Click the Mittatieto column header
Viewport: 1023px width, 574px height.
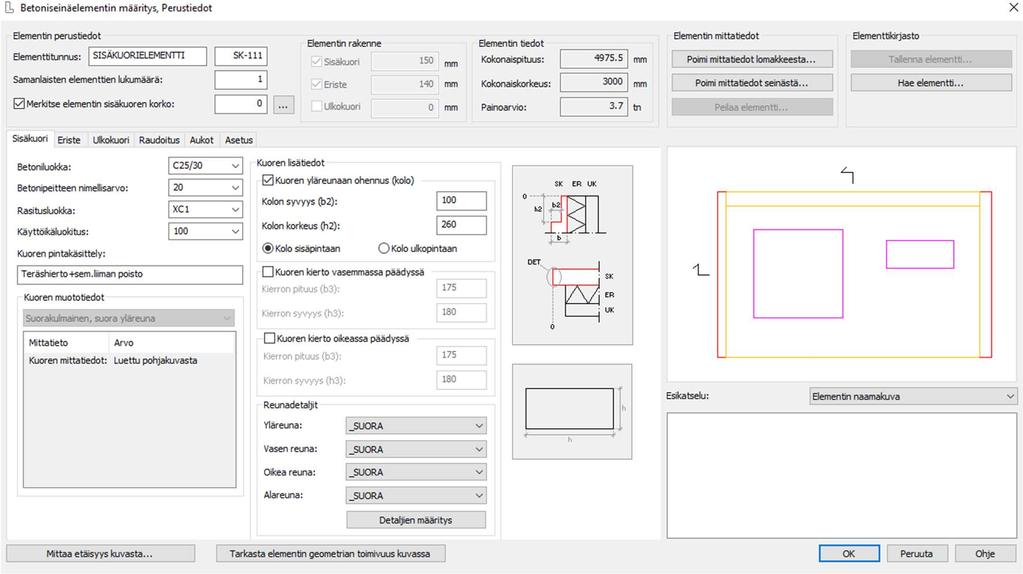(x=67, y=342)
